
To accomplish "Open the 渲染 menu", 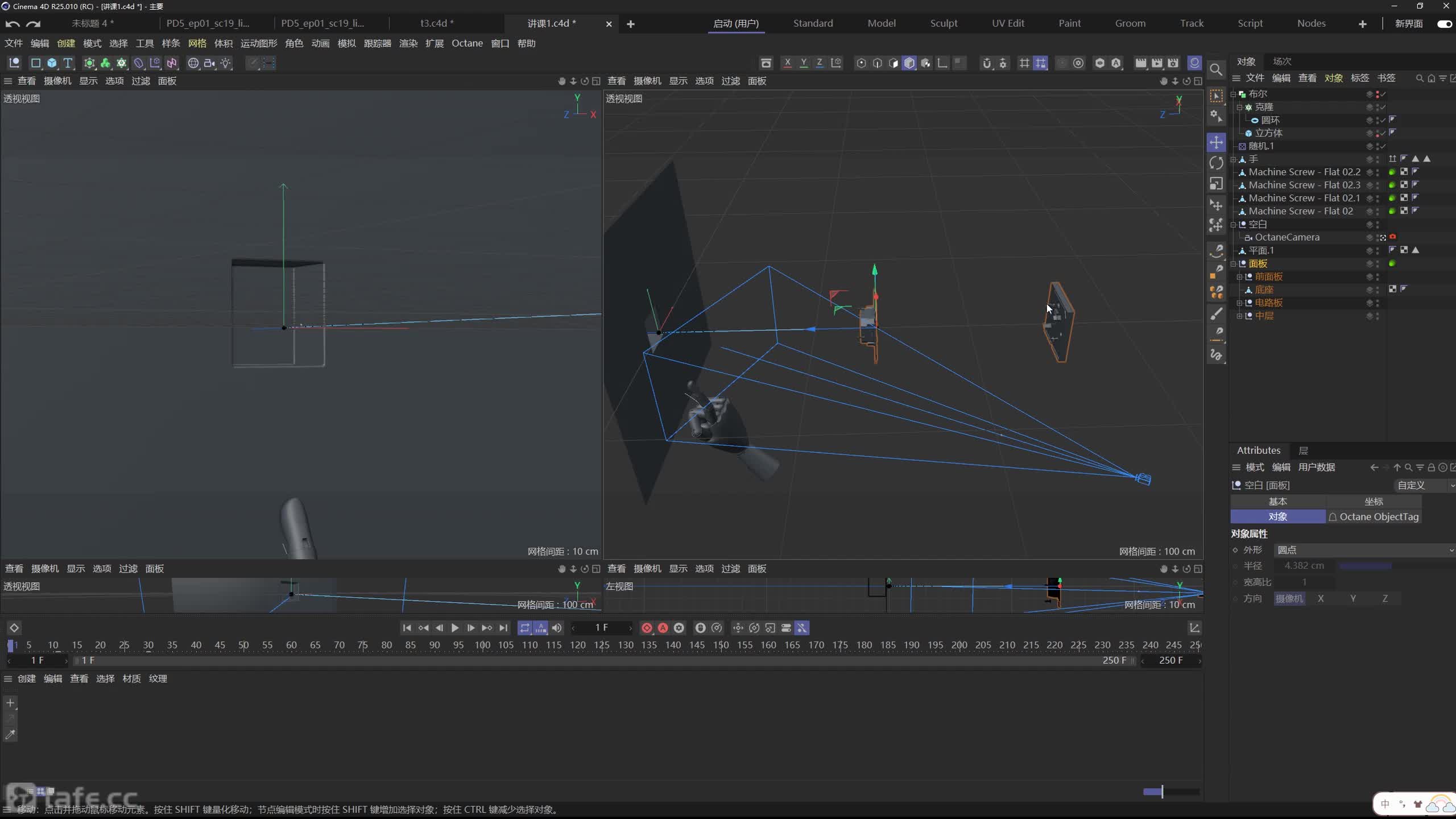I will 408,43.
